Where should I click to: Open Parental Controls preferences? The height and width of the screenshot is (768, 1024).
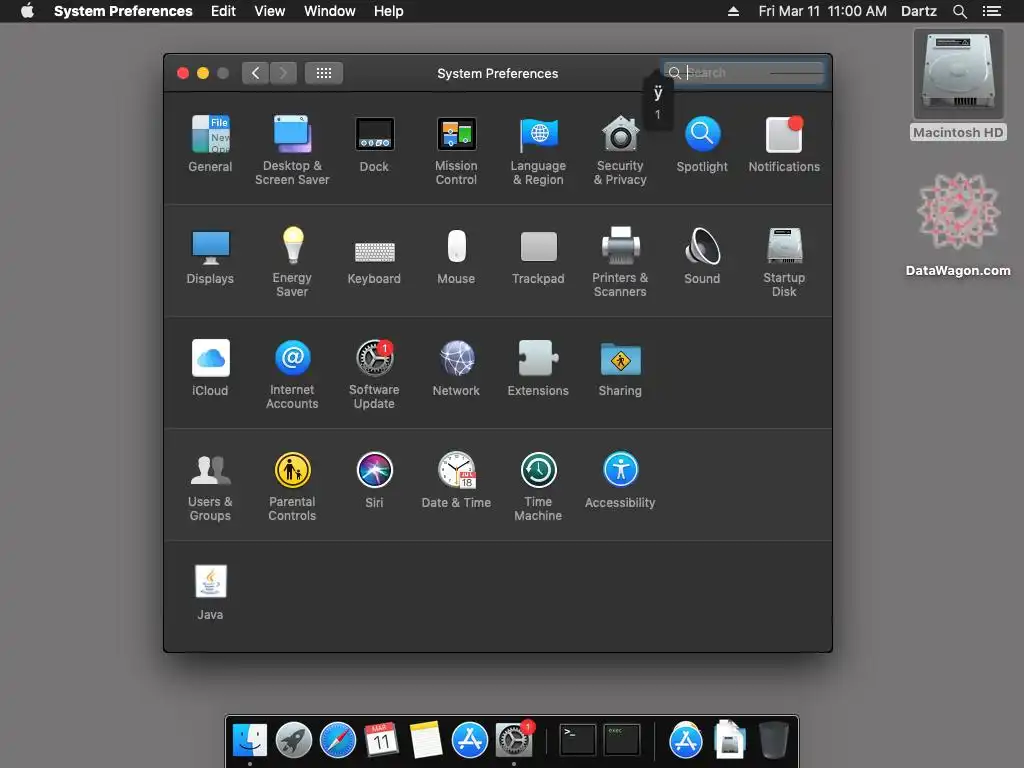click(292, 487)
